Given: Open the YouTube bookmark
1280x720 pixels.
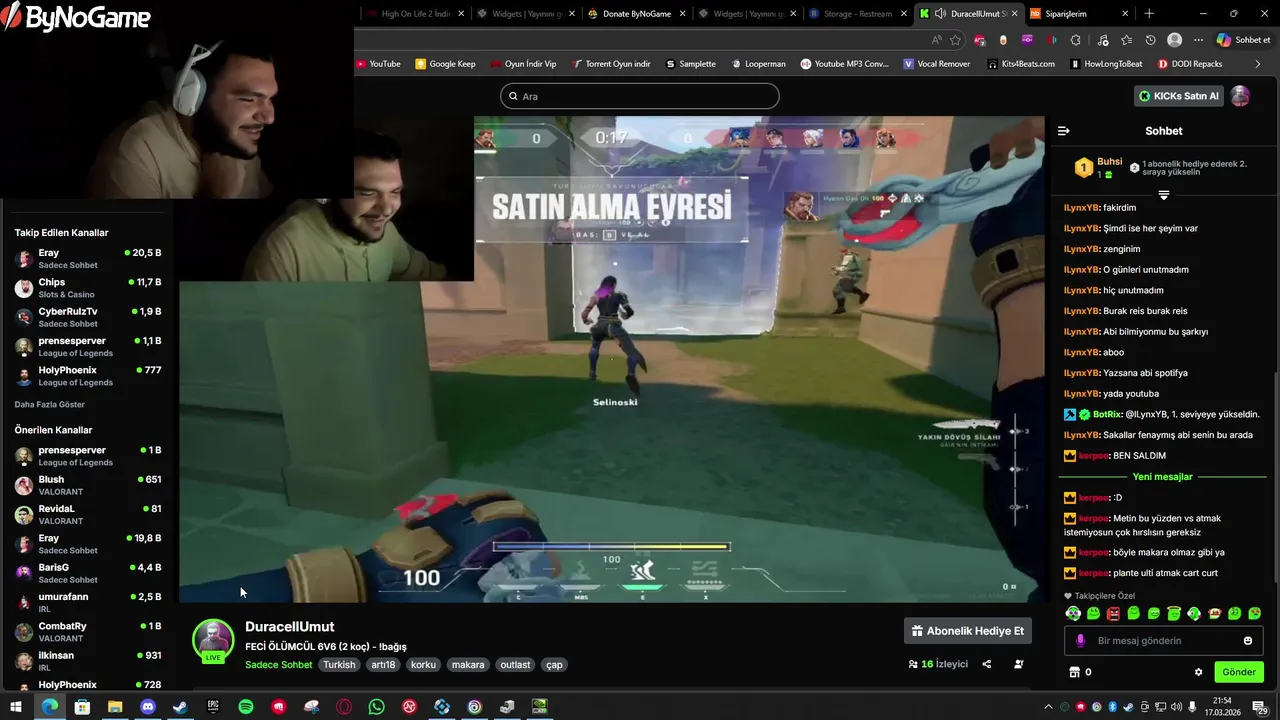Looking at the screenshot, I should click(x=378, y=64).
